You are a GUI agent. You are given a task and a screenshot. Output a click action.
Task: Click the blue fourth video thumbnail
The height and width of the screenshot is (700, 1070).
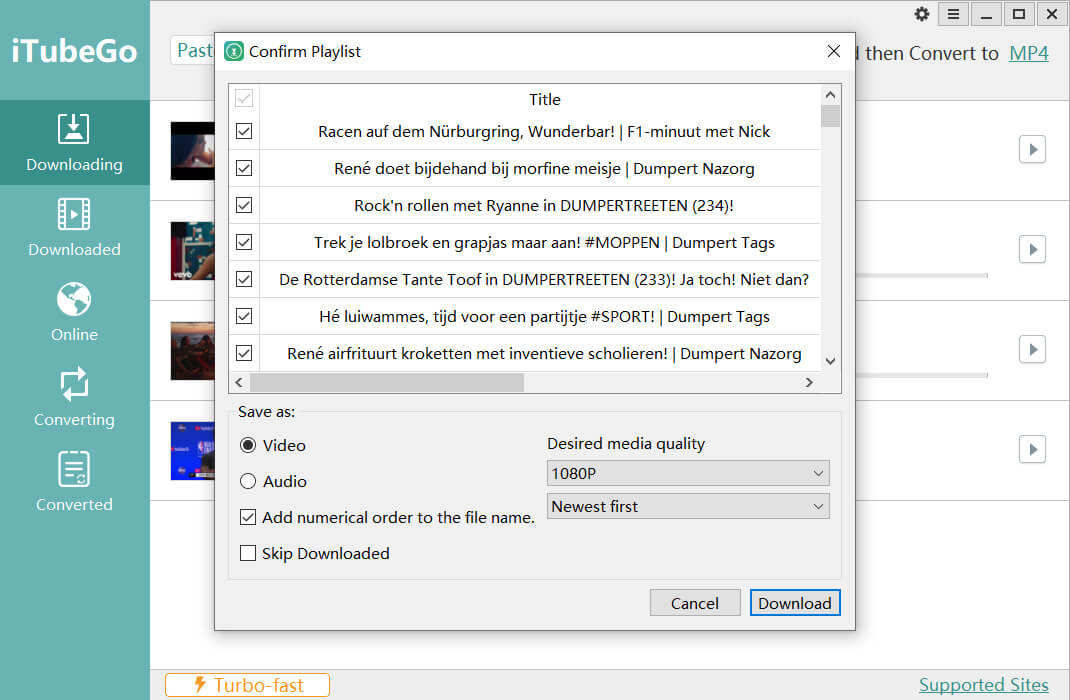click(192, 450)
